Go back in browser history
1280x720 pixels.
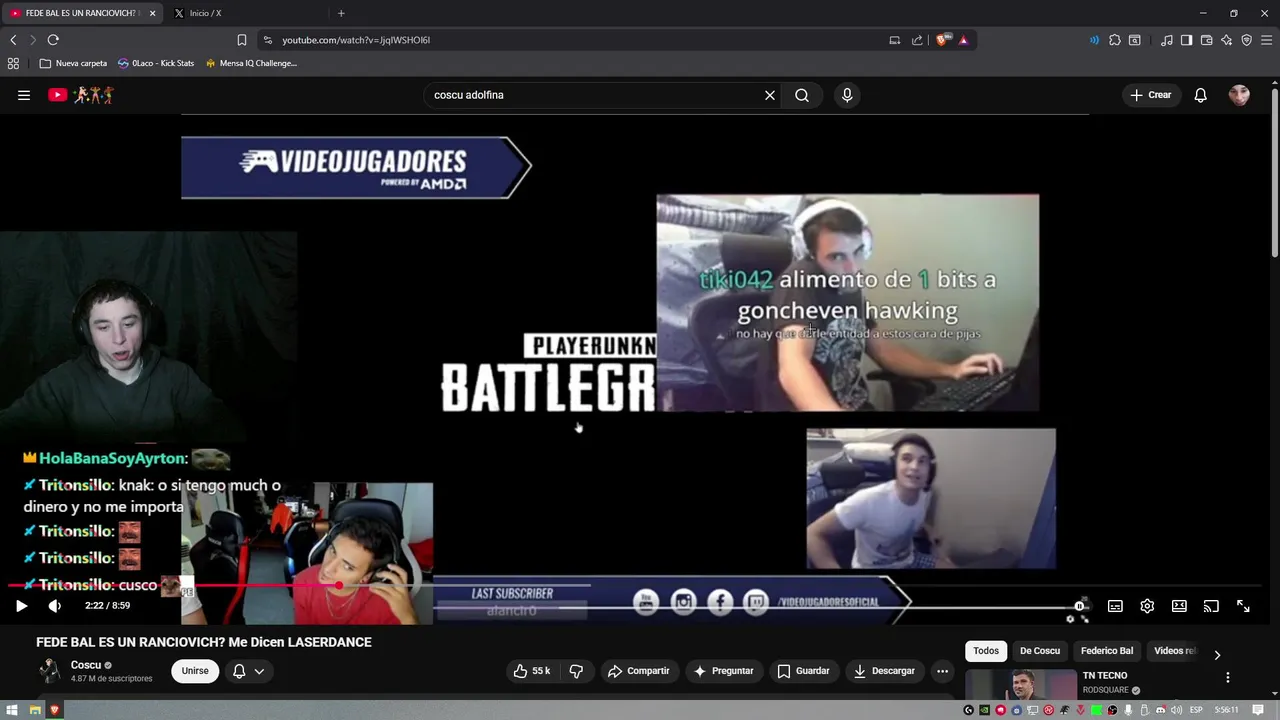13,40
